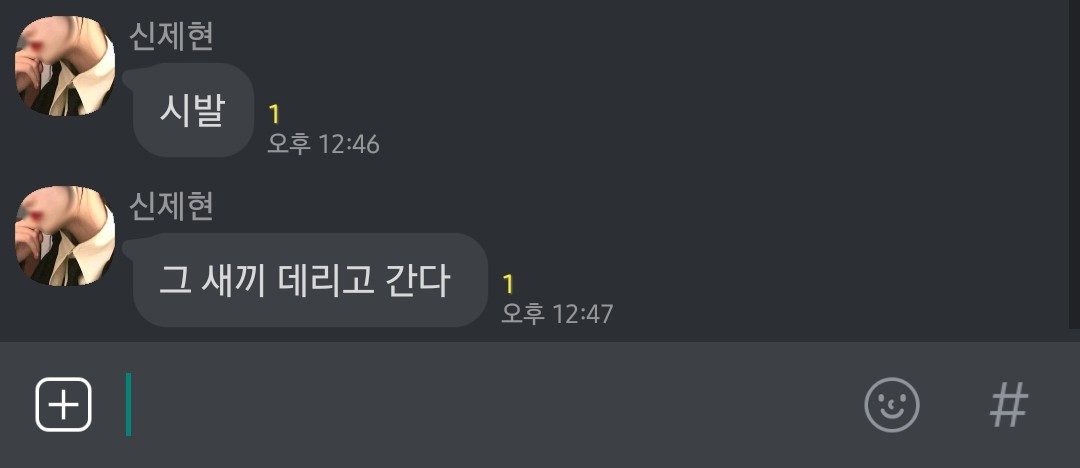Screen dimensions: 1080x468
Task: Click the 오후 12:47 timestamp
Action: (557, 314)
